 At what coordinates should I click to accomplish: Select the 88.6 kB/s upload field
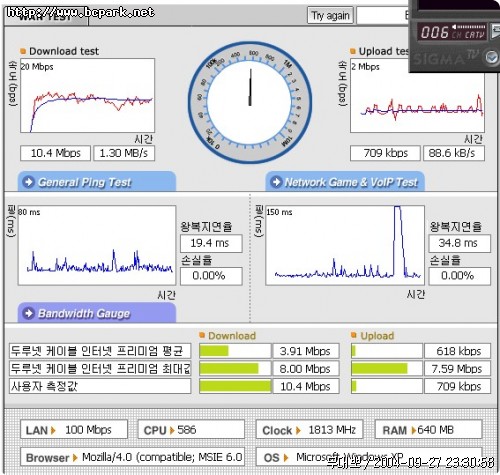[454, 153]
